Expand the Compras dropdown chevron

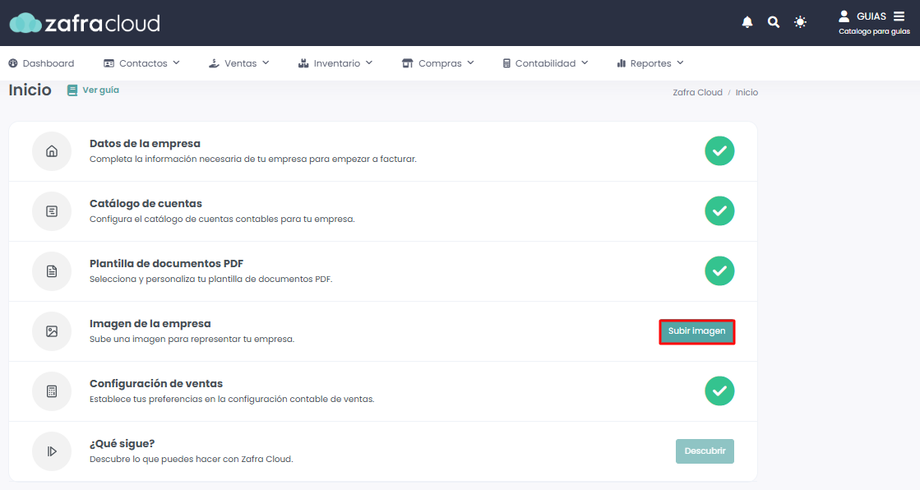click(471, 63)
